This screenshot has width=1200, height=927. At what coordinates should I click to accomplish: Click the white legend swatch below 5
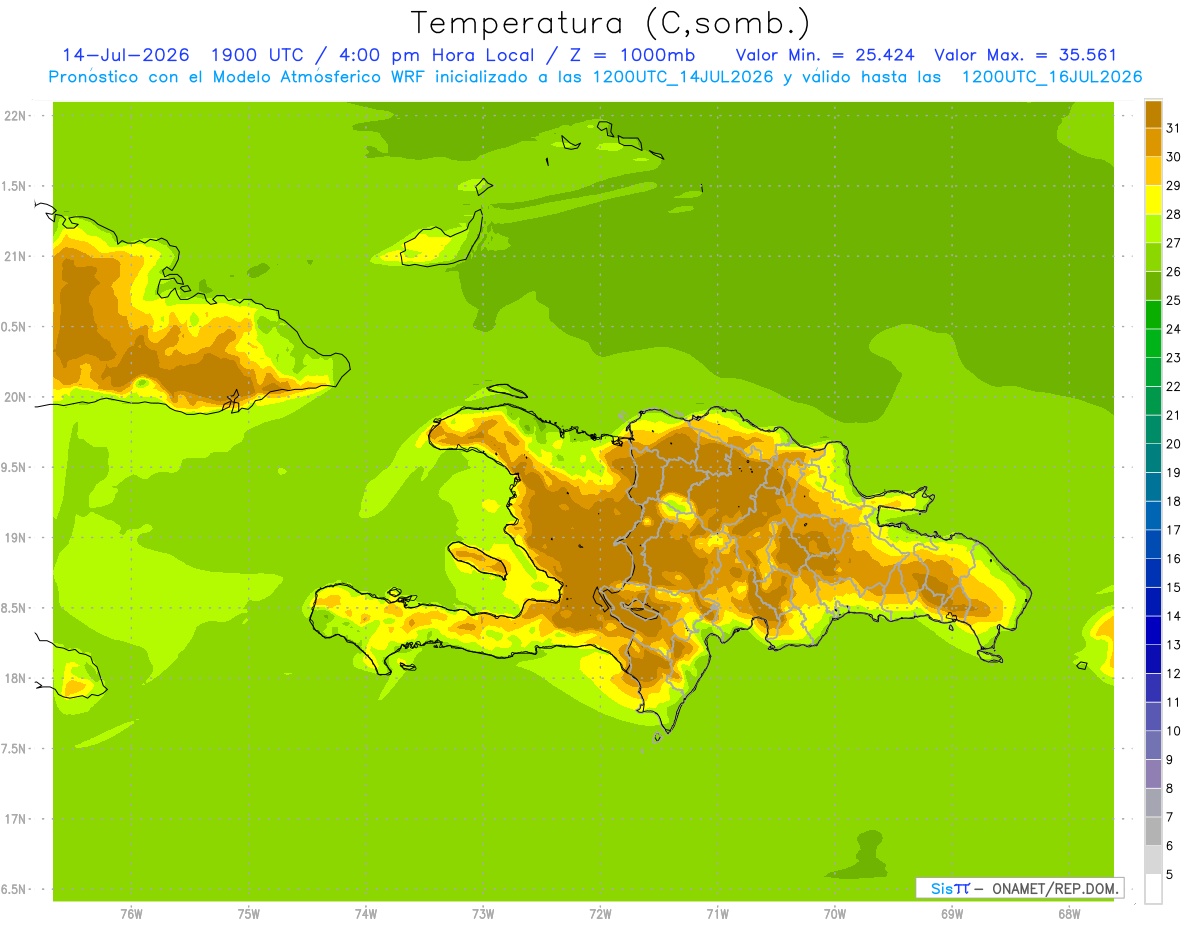click(x=1153, y=889)
